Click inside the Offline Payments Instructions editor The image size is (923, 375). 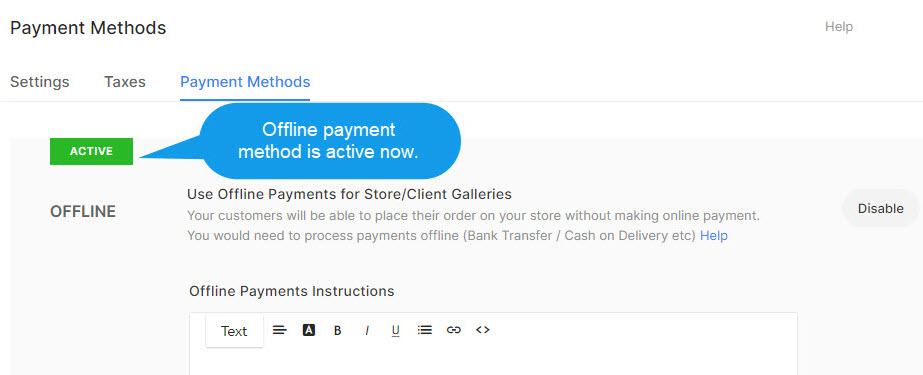pos(493,361)
